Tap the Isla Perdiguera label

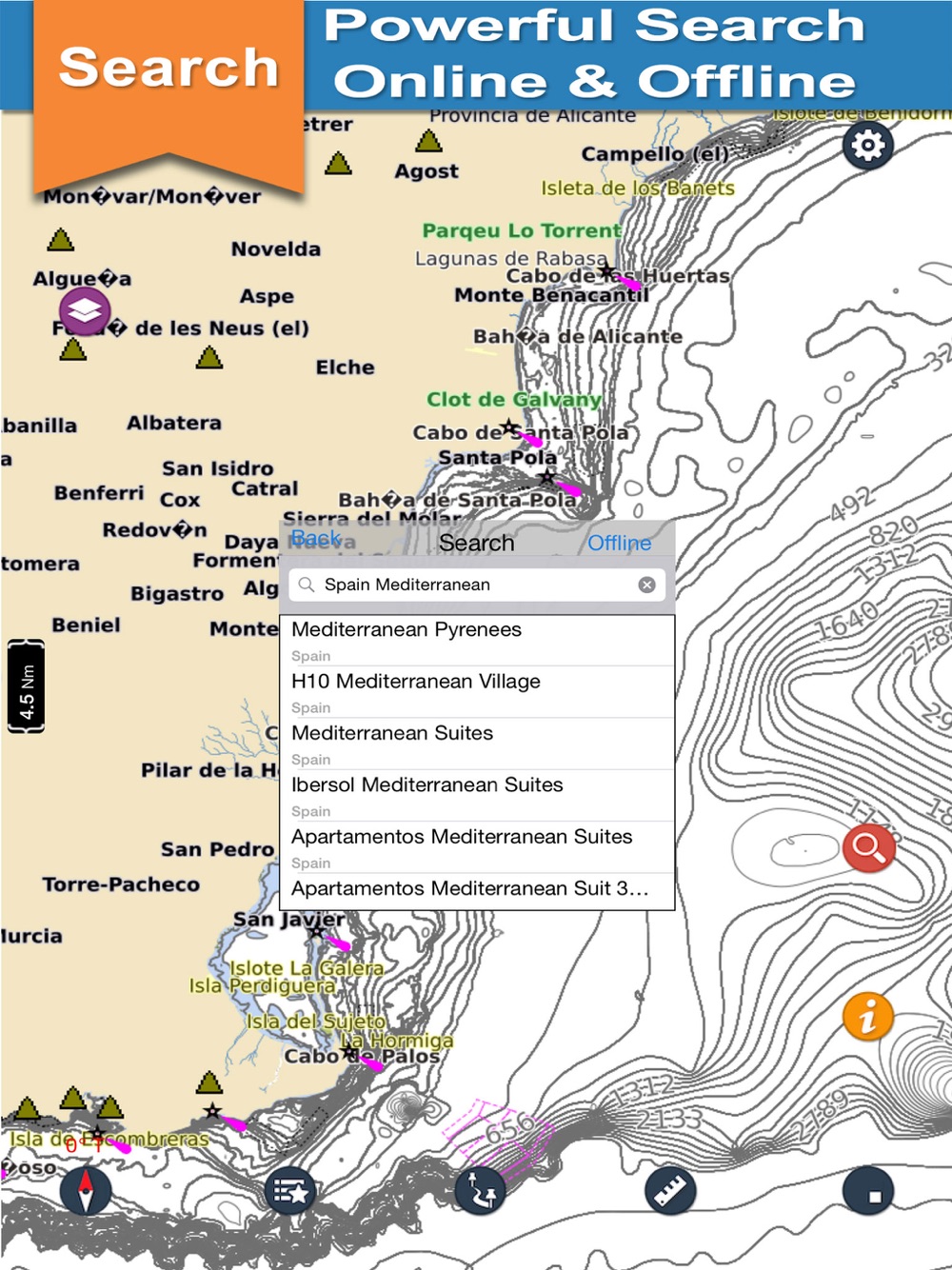262,985
